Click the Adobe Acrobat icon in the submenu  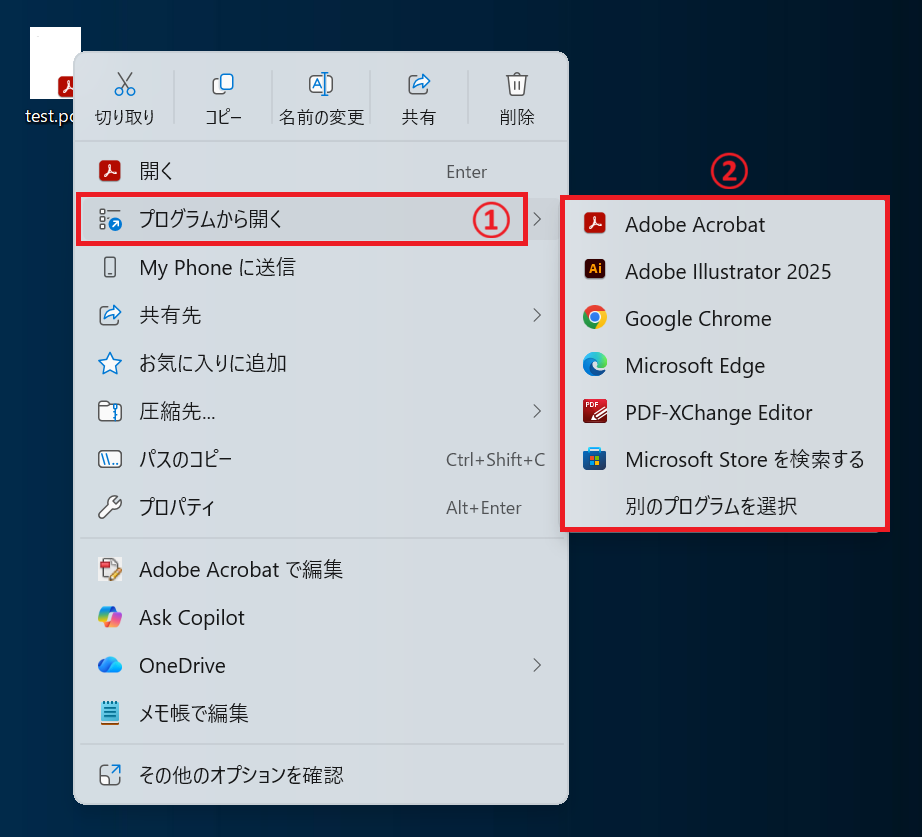596,224
